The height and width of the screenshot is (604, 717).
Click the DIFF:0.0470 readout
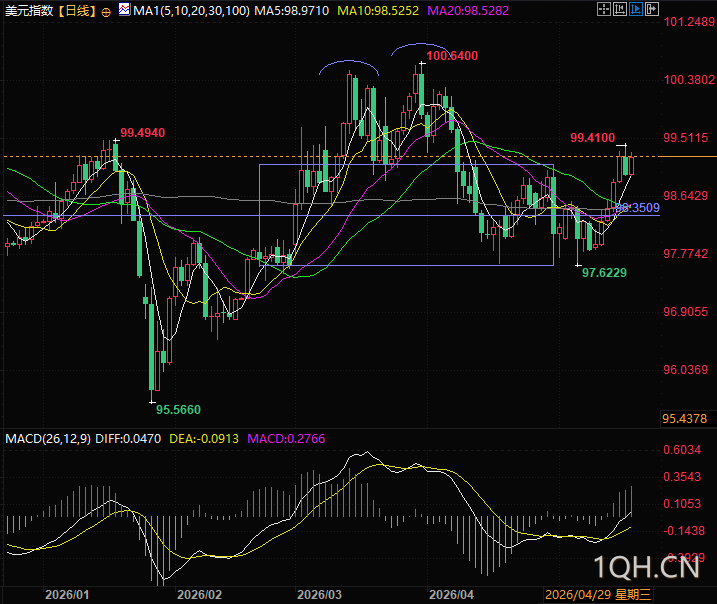pyautogui.click(x=128, y=439)
